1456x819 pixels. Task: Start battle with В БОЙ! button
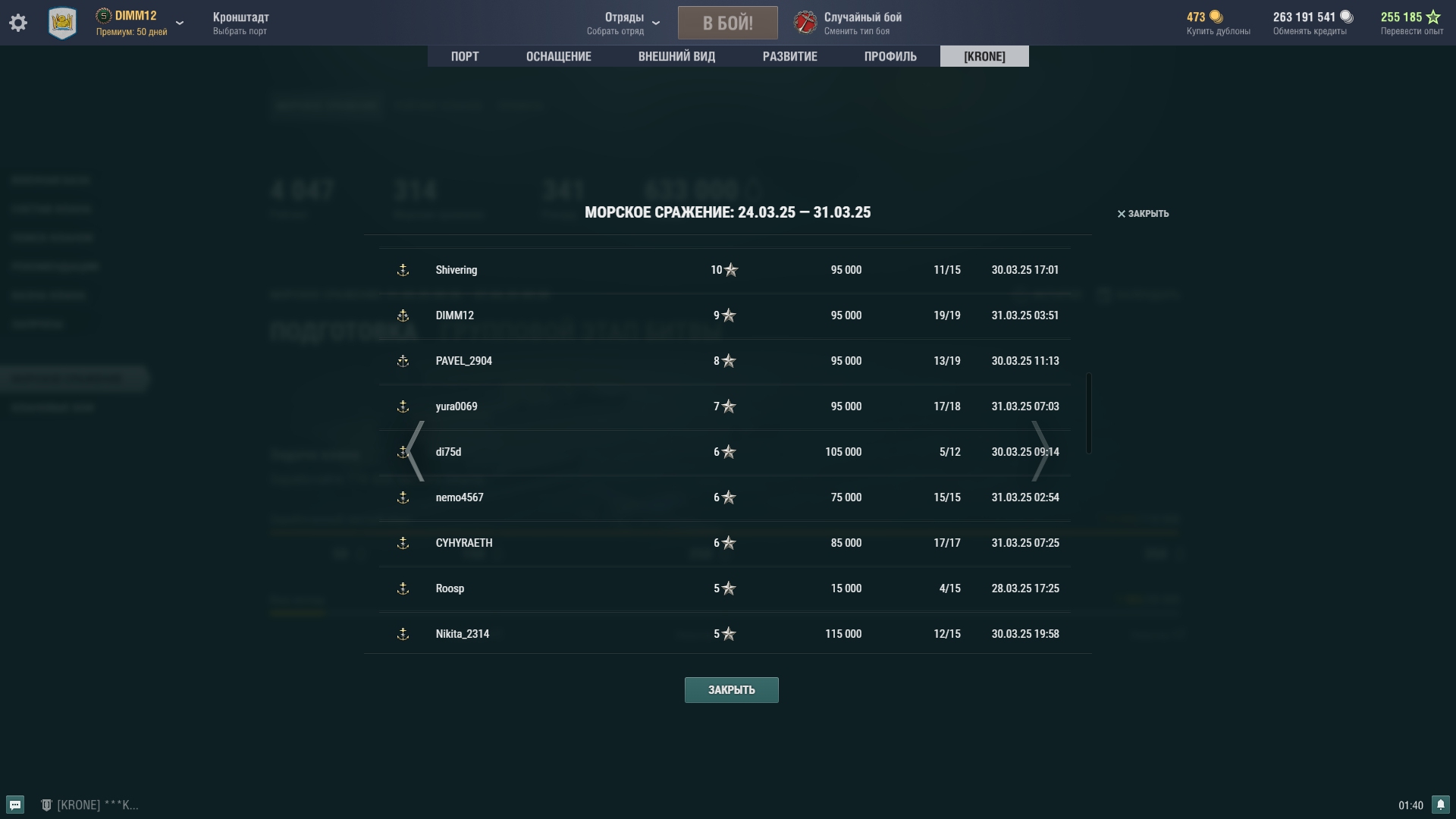click(x=727, y=23)
